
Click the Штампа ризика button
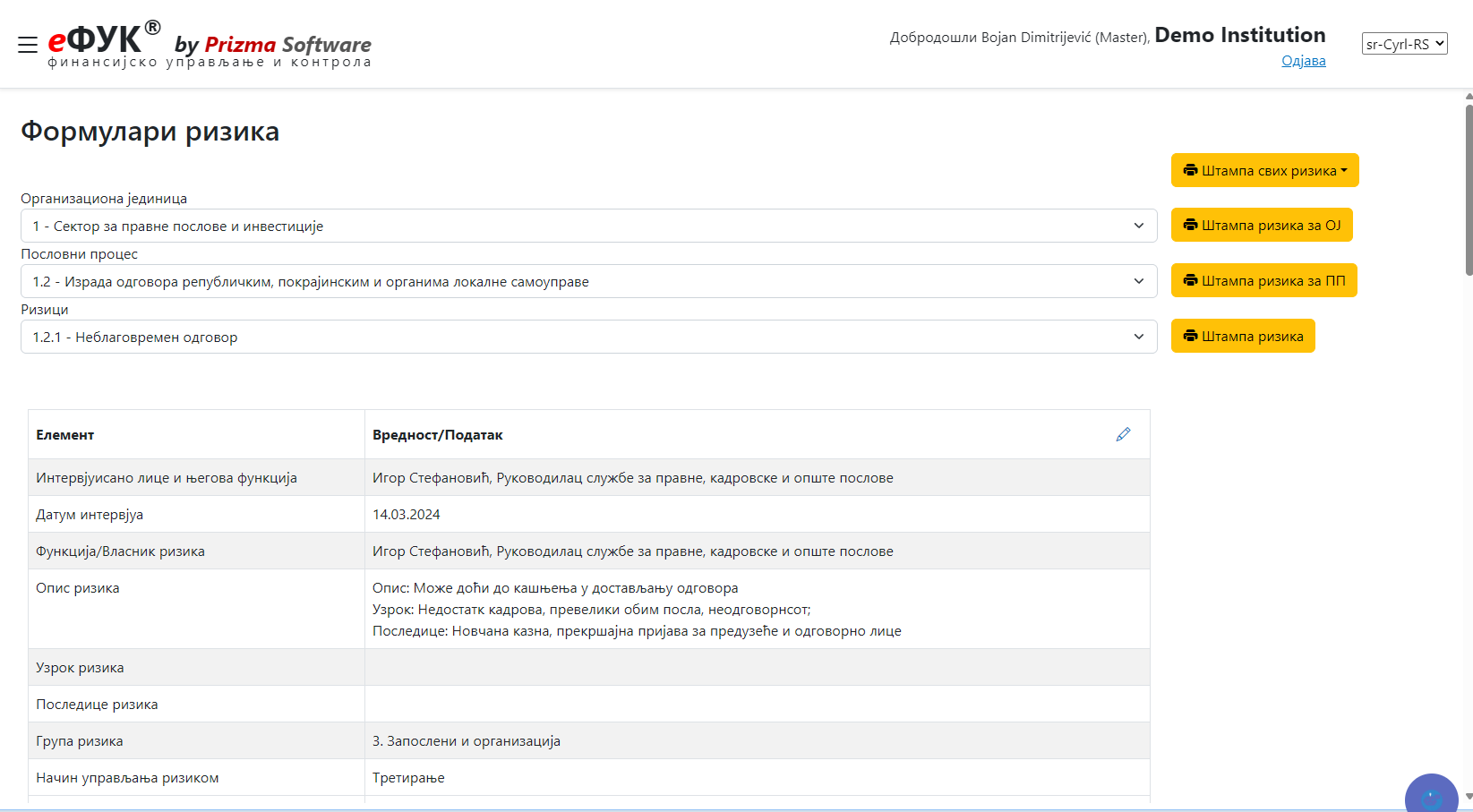1243,336
